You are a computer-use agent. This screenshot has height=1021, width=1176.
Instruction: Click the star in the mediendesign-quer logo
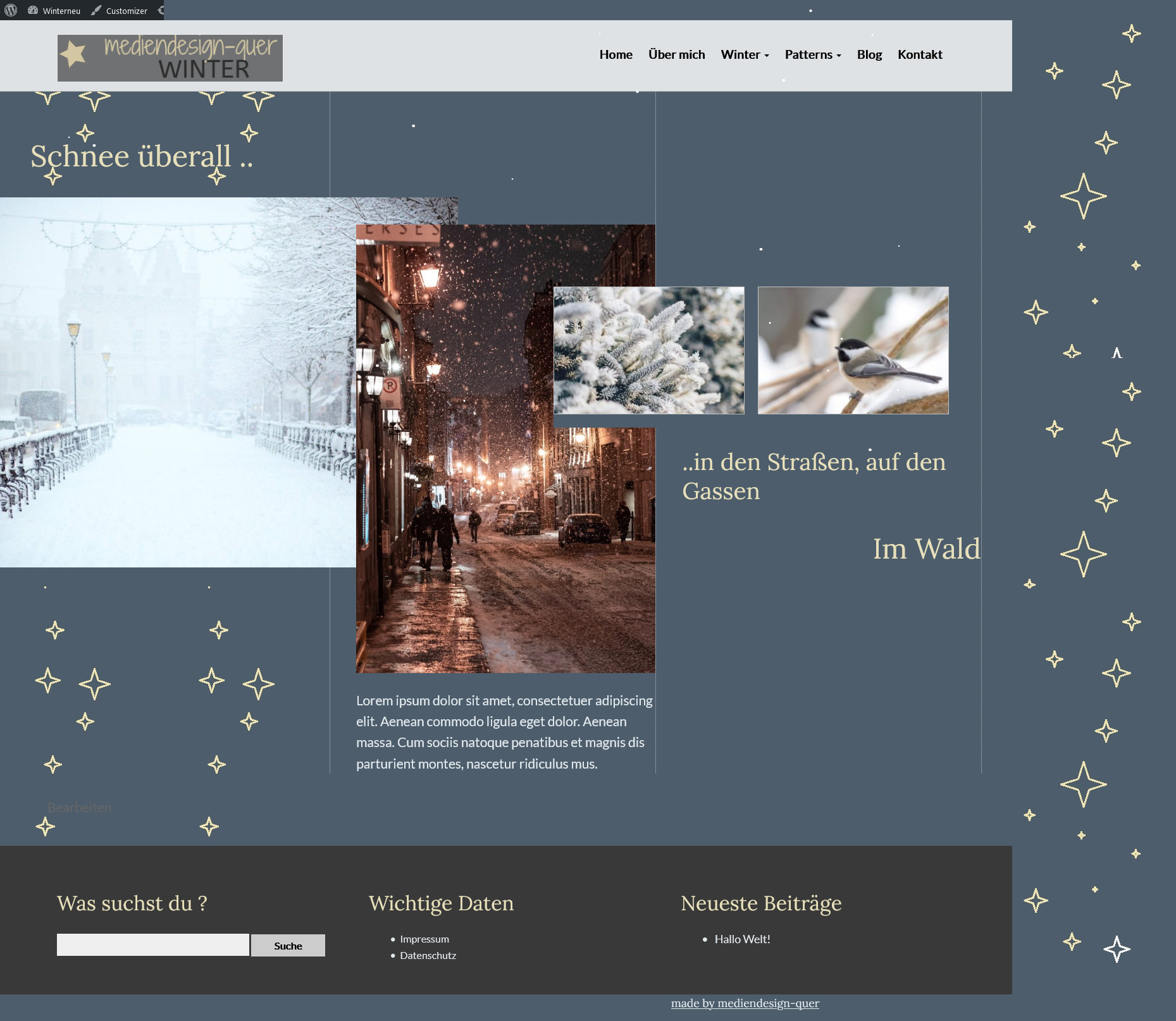(74, 54)
